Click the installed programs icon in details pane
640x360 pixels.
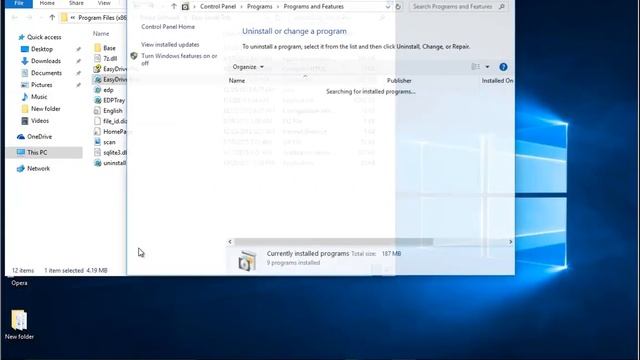(247, 260)
